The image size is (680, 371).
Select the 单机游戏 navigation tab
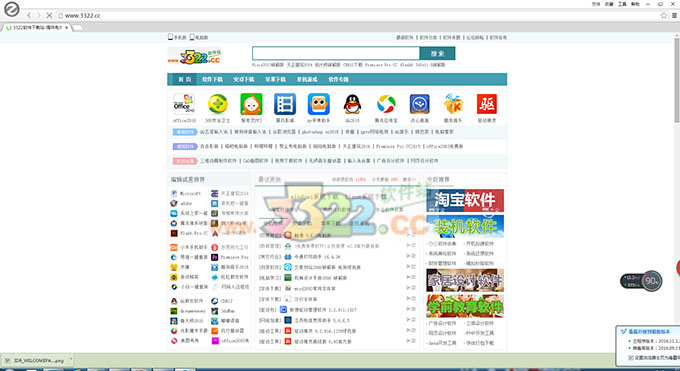307,79
